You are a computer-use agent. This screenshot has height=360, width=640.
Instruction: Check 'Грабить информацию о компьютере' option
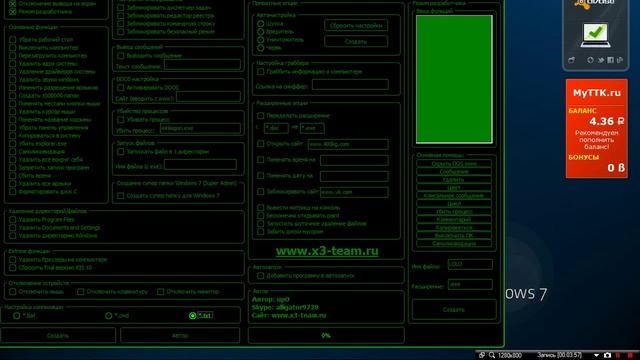(261, 71)
